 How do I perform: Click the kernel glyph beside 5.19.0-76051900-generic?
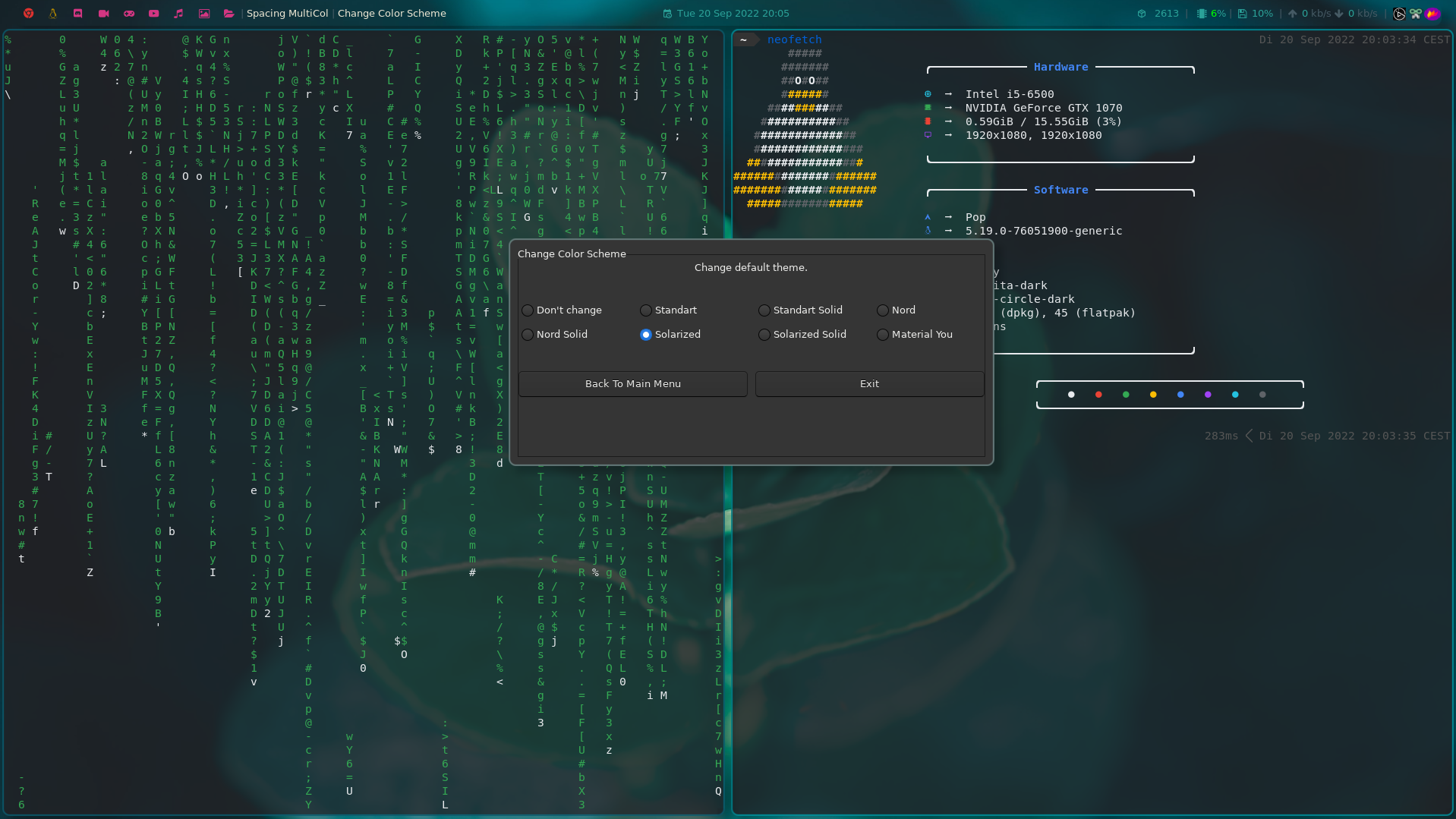pos(928,231)
